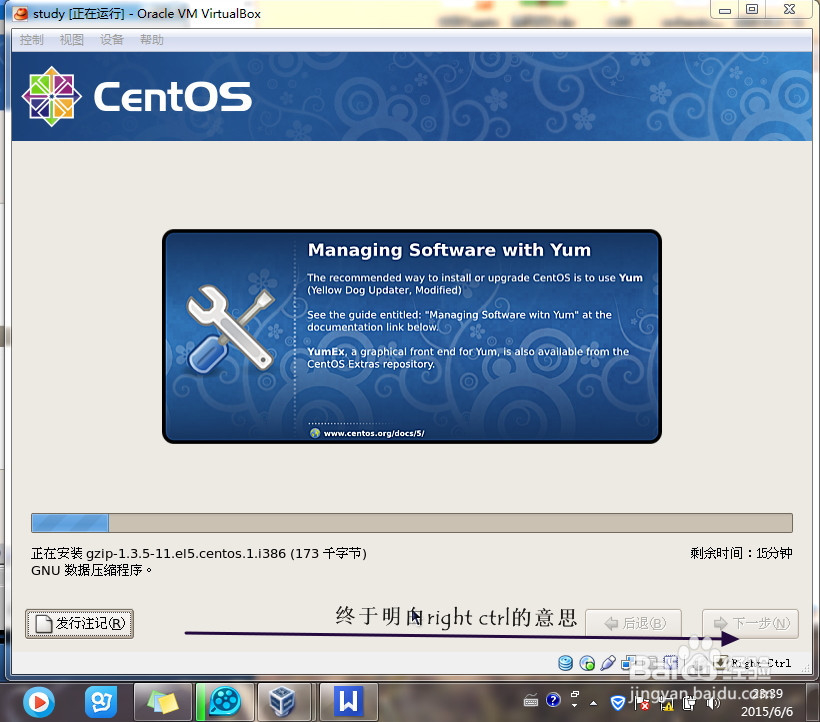The width and height of the screenshot is (820, 722).
Task: Open the sticky notes taskbar icon
Action: click(163, 702)
